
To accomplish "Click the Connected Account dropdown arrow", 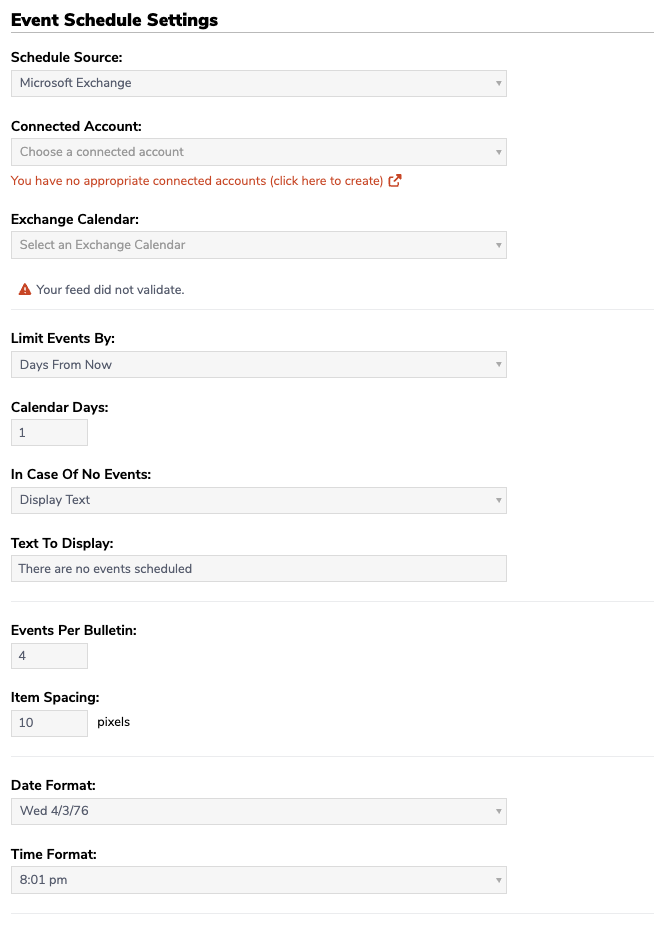I will coord(499,152).
